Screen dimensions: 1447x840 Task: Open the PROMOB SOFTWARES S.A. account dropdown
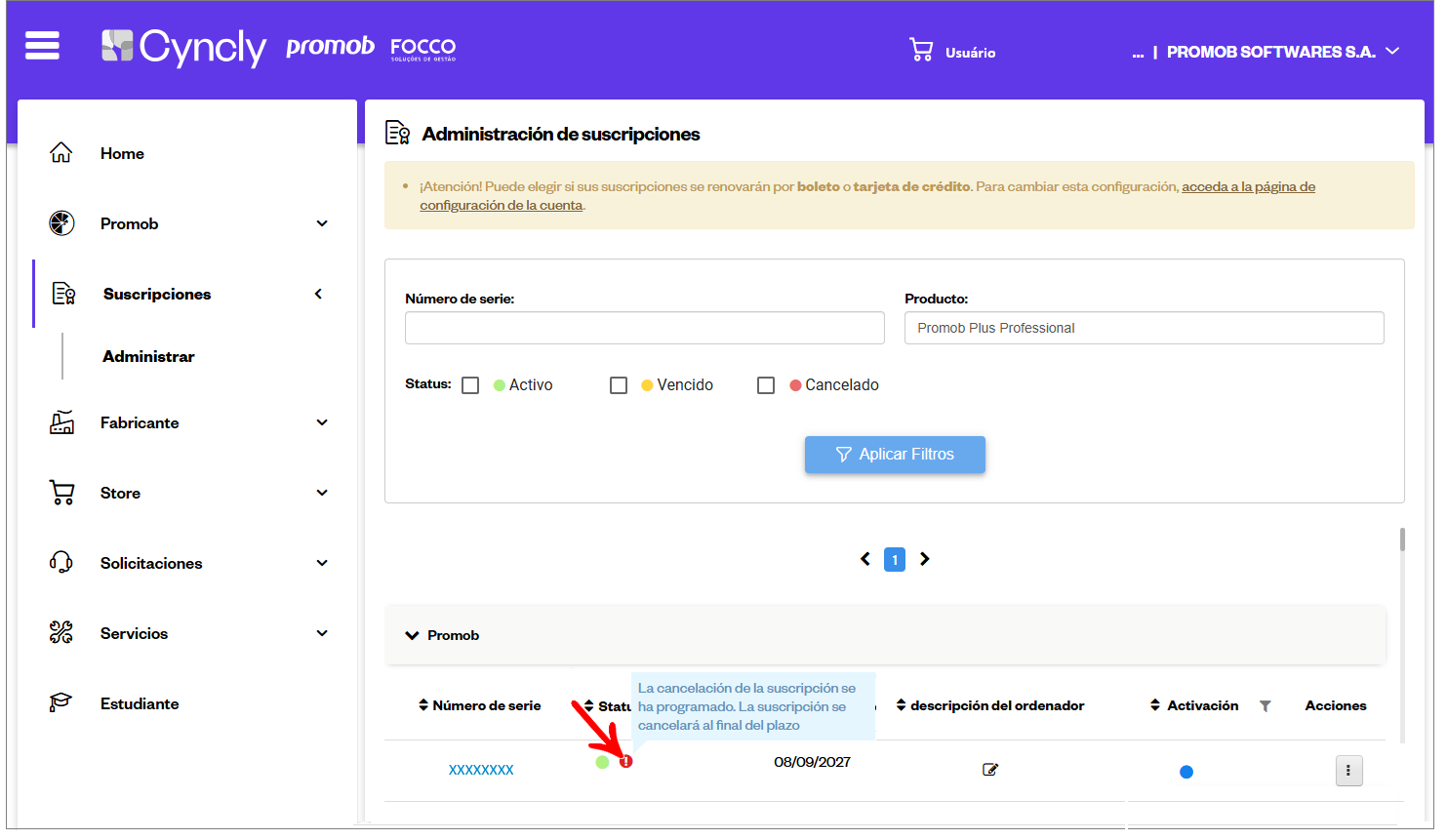[1283, 52]
